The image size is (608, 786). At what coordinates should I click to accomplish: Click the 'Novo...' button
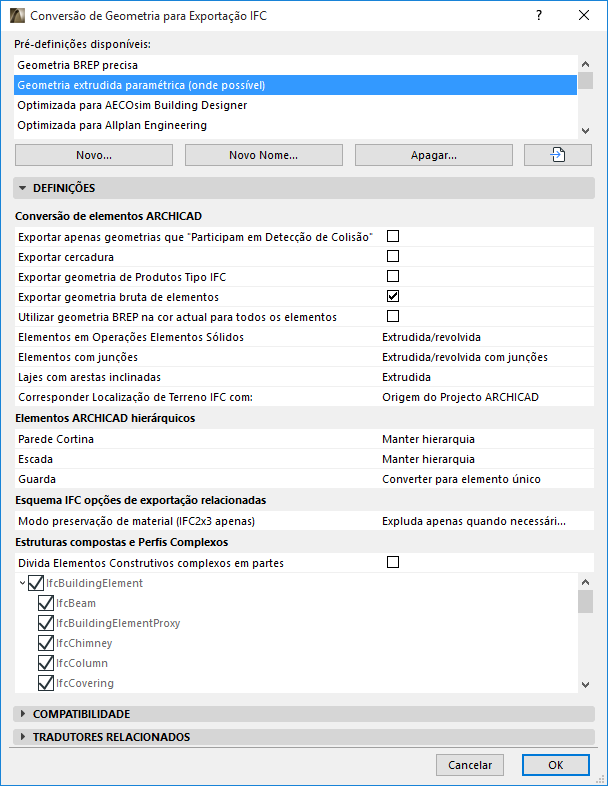click(94, 155)
